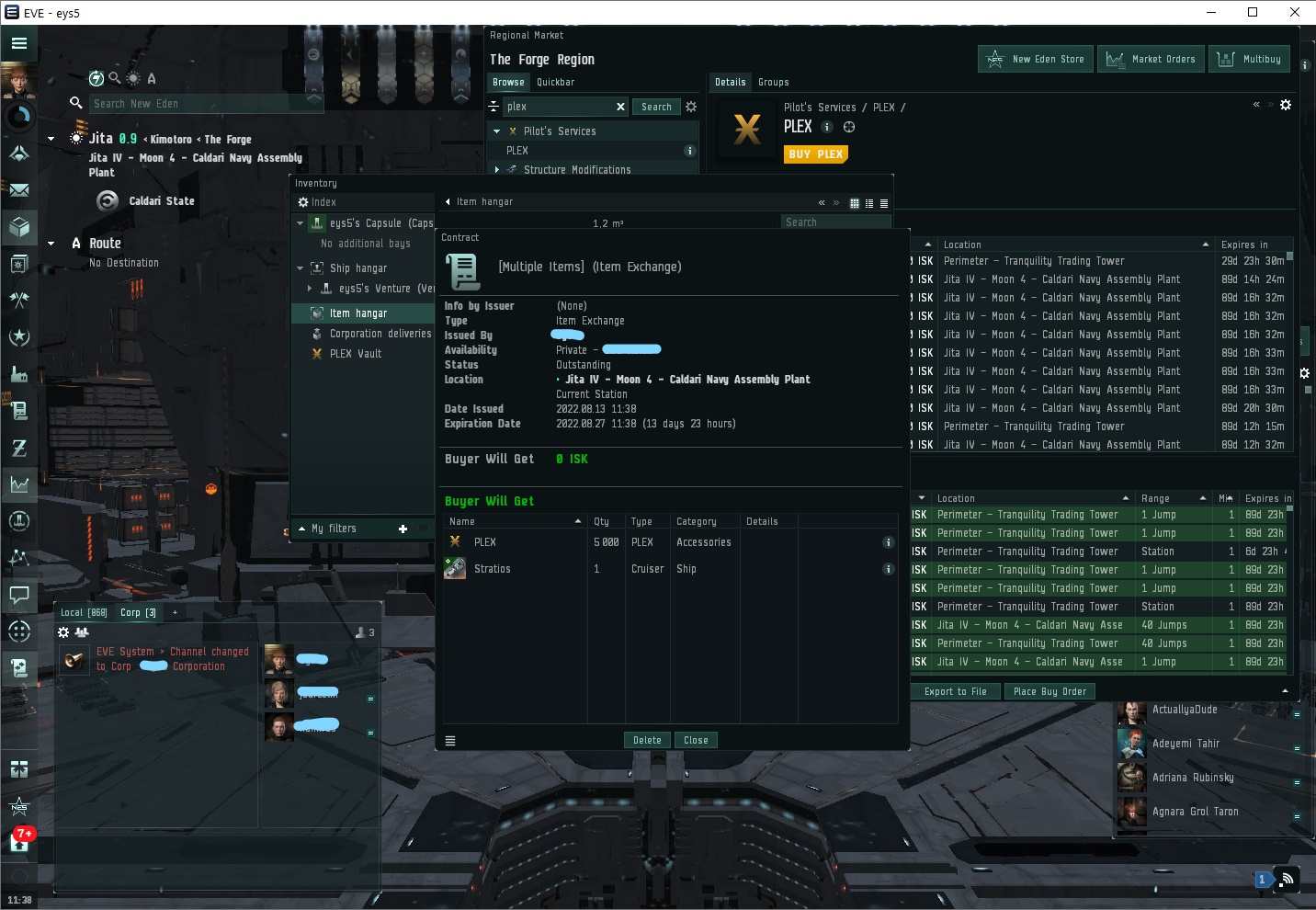The height and width of the screenshot is (910, 1316).
Task: Collapse the Route info panel
Action: point(51,244)
